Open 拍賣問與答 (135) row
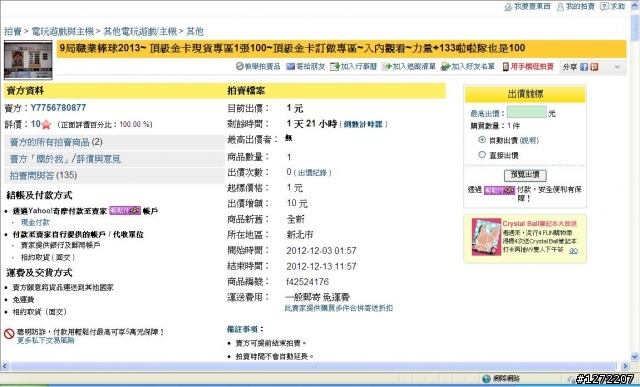Screen dimensions: 640x387 (x=114, y=176)
